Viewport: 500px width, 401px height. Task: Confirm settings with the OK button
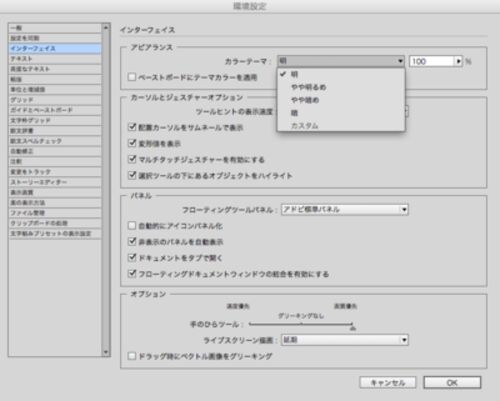point(452,383)
